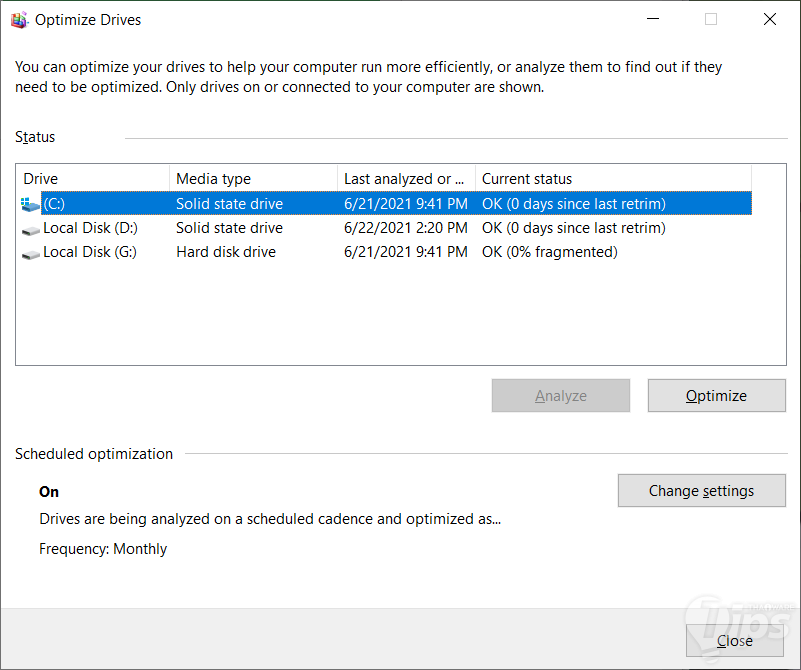Click the Local Disk D: drive icon
Image resolution: width=801 pixels, height=670 pixels.
click(30, 229)
